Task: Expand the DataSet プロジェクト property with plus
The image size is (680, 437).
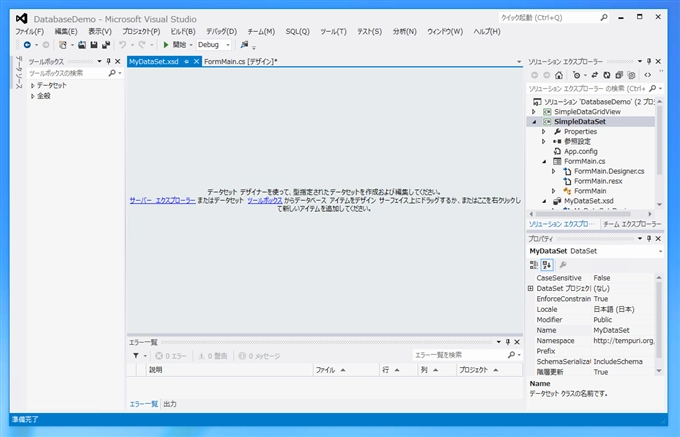Action: click(x=530, y=288)
